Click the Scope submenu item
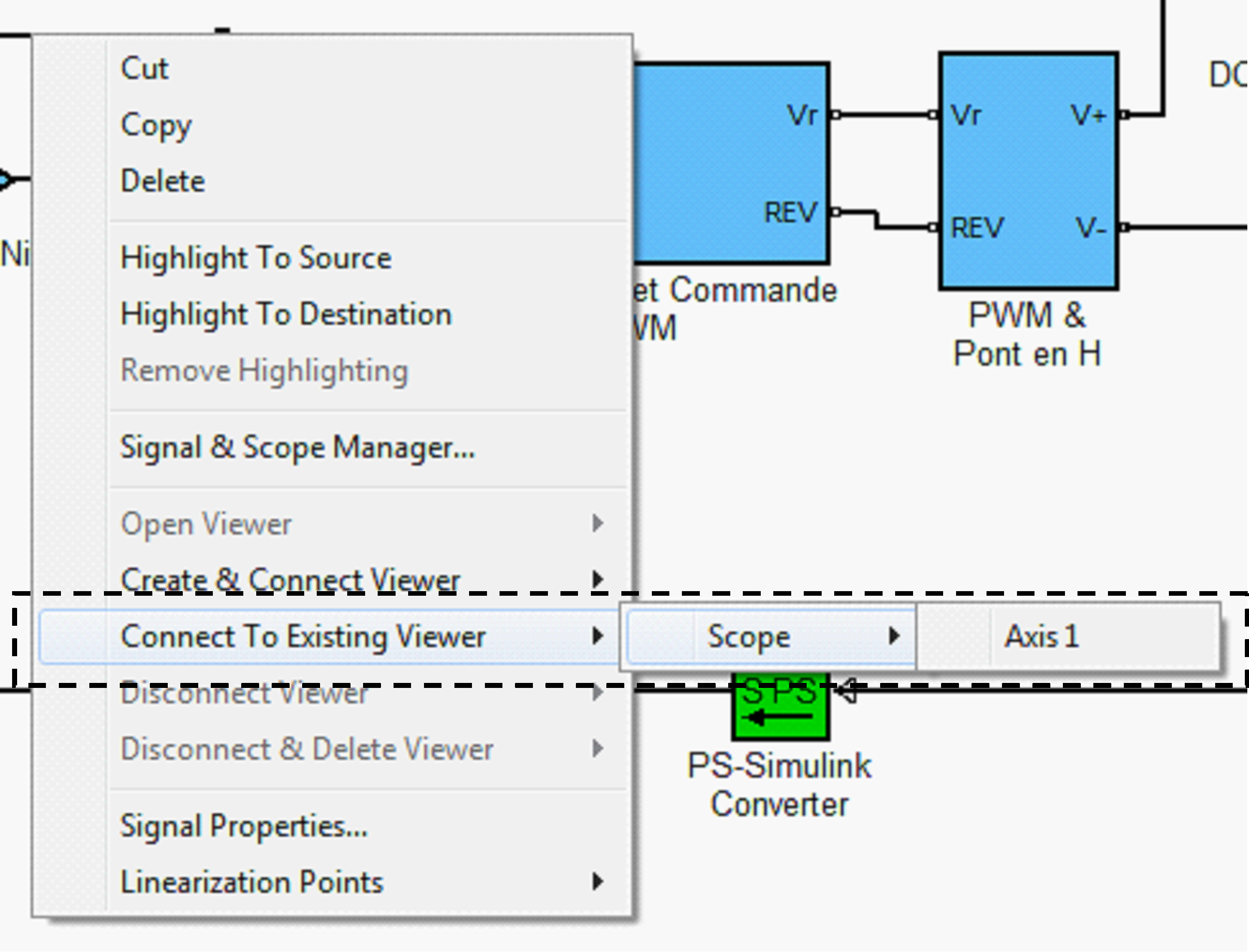Viewport: 1249px width, 952px height. tap(748, 636)
